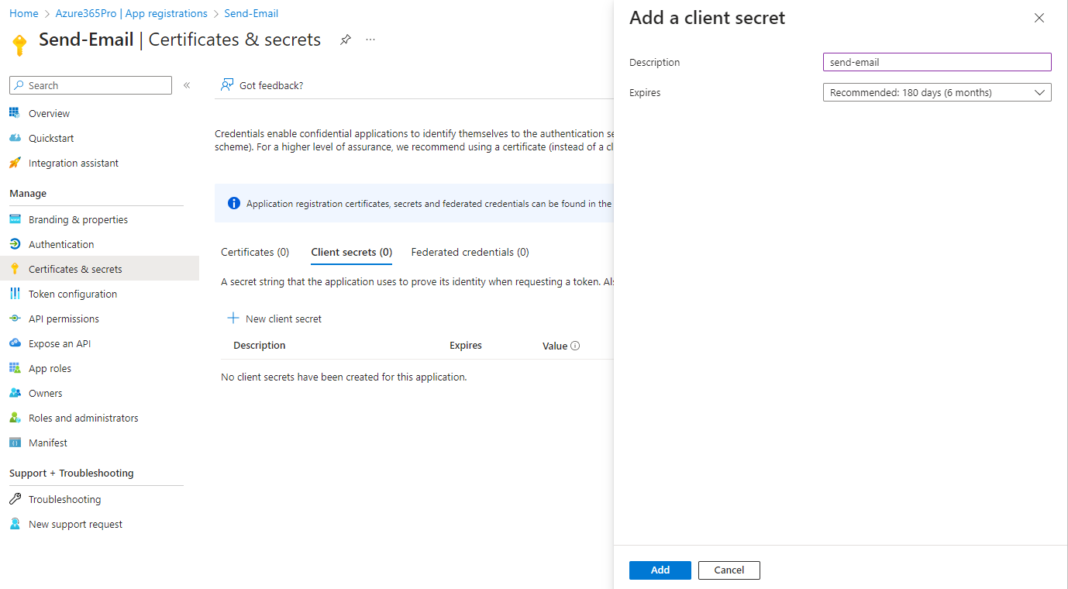
Task: Select the Client secrets (0) tab
Action: point(351,252)
